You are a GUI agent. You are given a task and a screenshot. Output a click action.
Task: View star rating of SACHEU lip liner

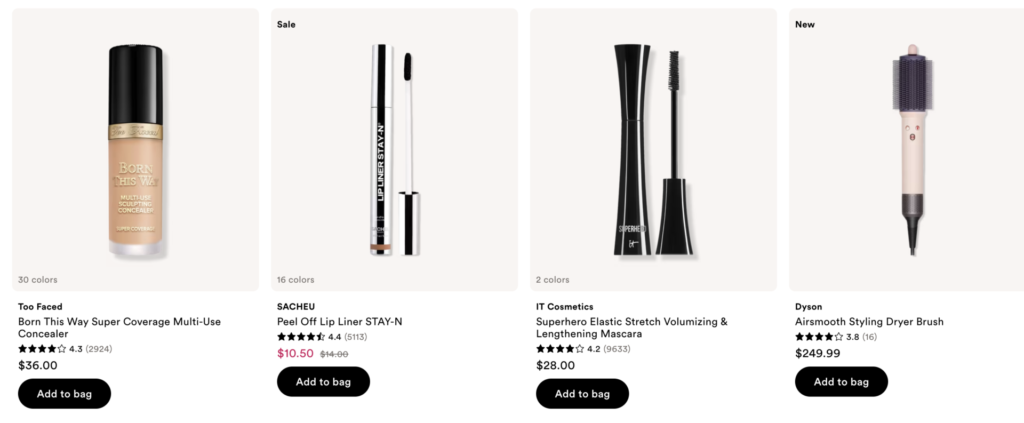pyautogui.click(x=301, y=337)
